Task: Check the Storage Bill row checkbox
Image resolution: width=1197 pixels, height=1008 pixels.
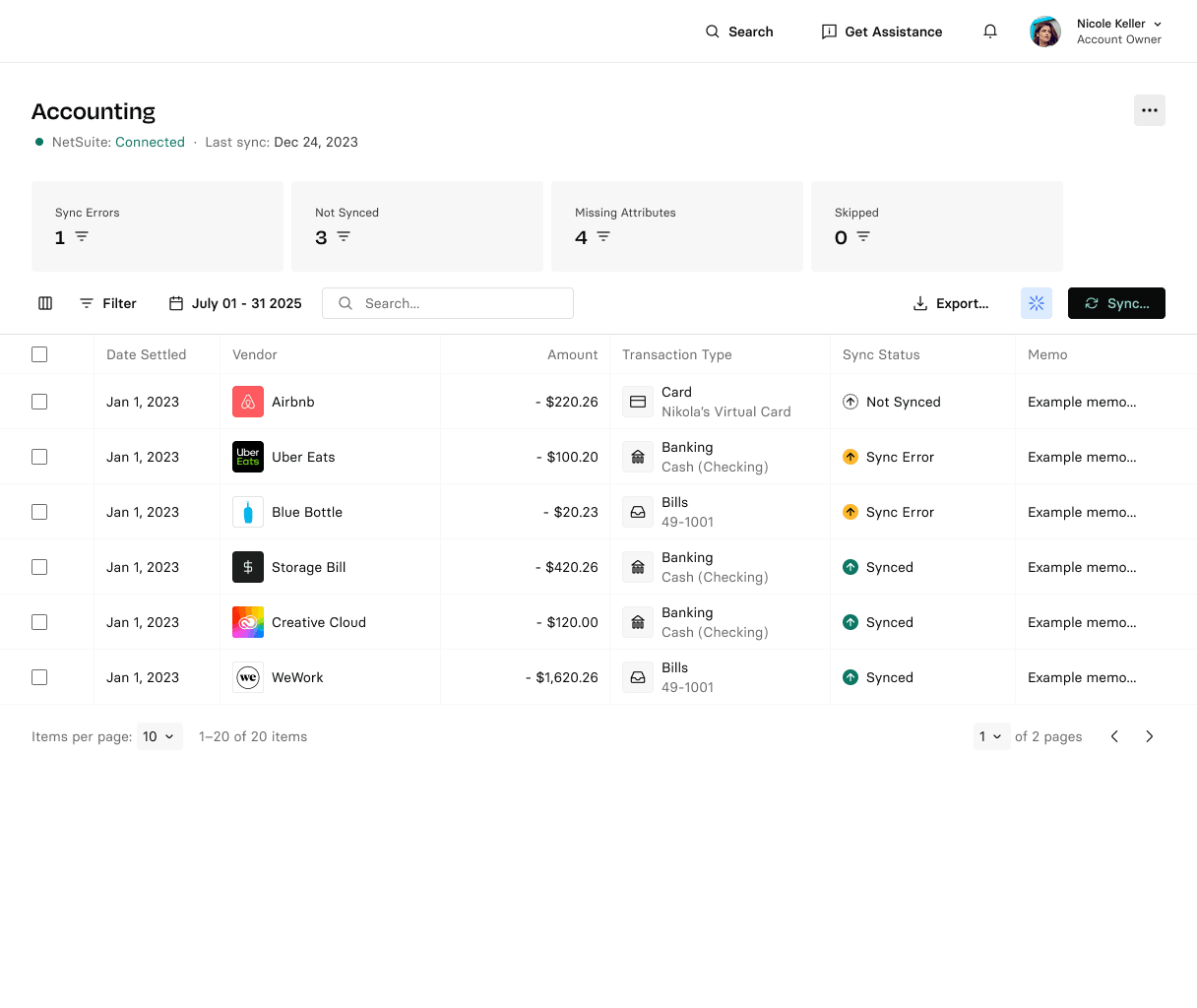Action: pos(39,567)
